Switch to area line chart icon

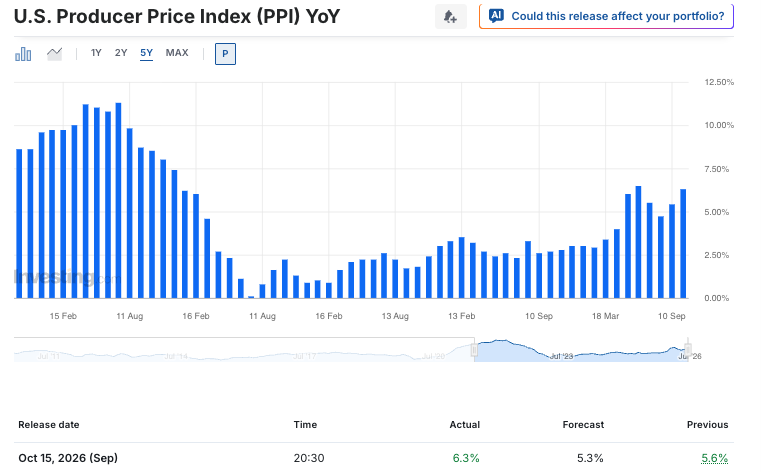tap(54, 53)
